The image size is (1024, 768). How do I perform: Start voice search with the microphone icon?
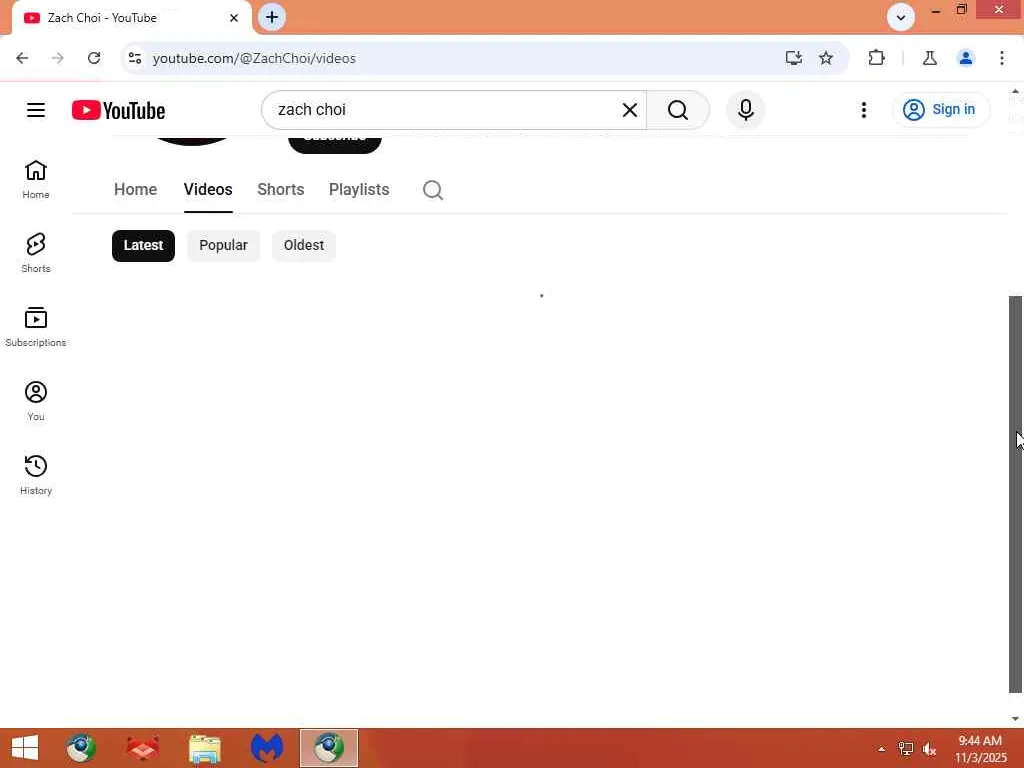[x=745, y=110]
